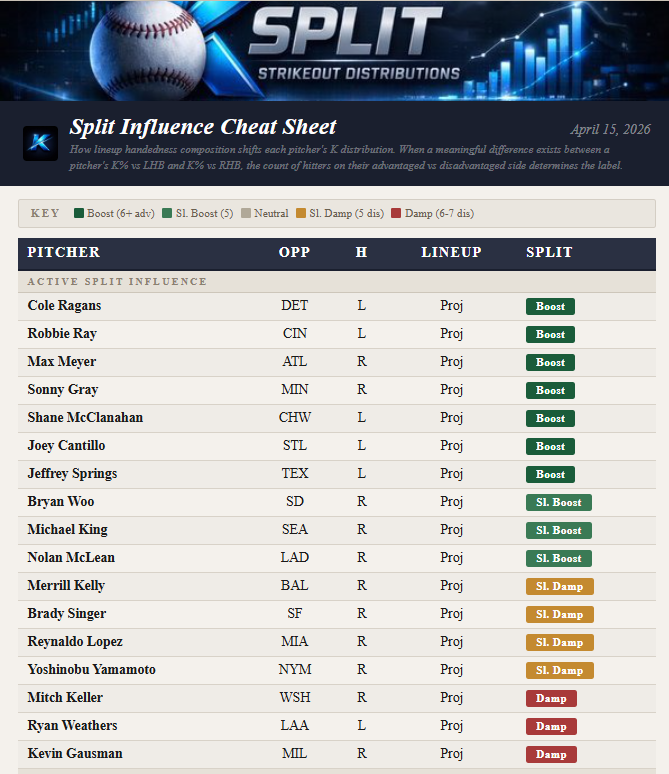Click the ACTIVE SPLIT INFLUENCE section label

click(x=117, y=281)
